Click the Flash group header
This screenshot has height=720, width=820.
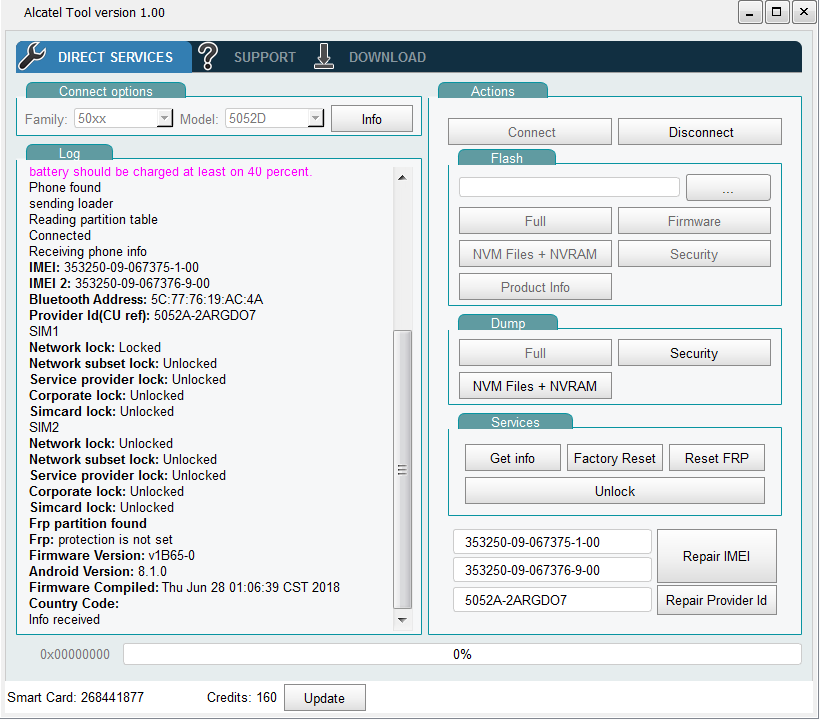point(507,157)
